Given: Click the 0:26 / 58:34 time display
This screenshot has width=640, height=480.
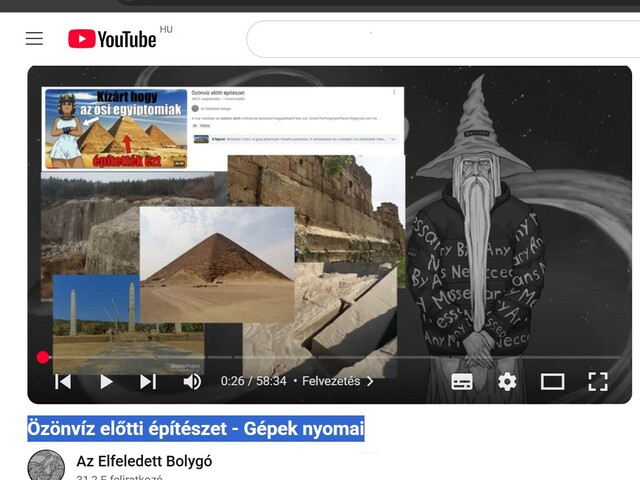Looking at the screenshot, I should coord(253,381).
